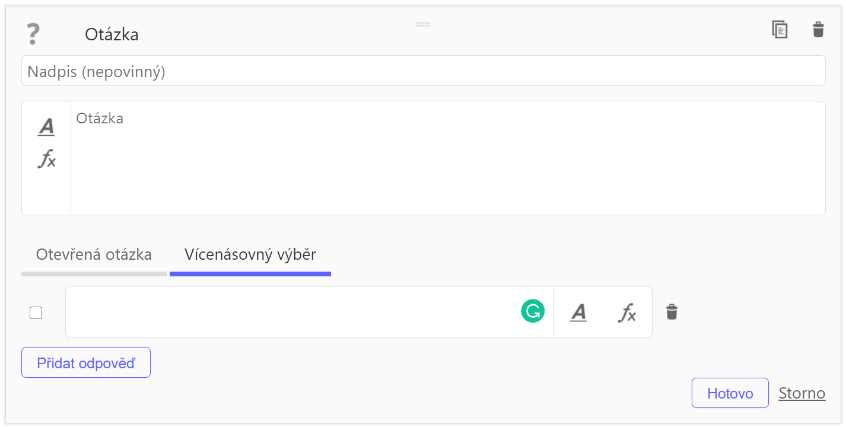Click the Grammarly icon in the answer field
846x427 pixels.
(x=533, y=311)
